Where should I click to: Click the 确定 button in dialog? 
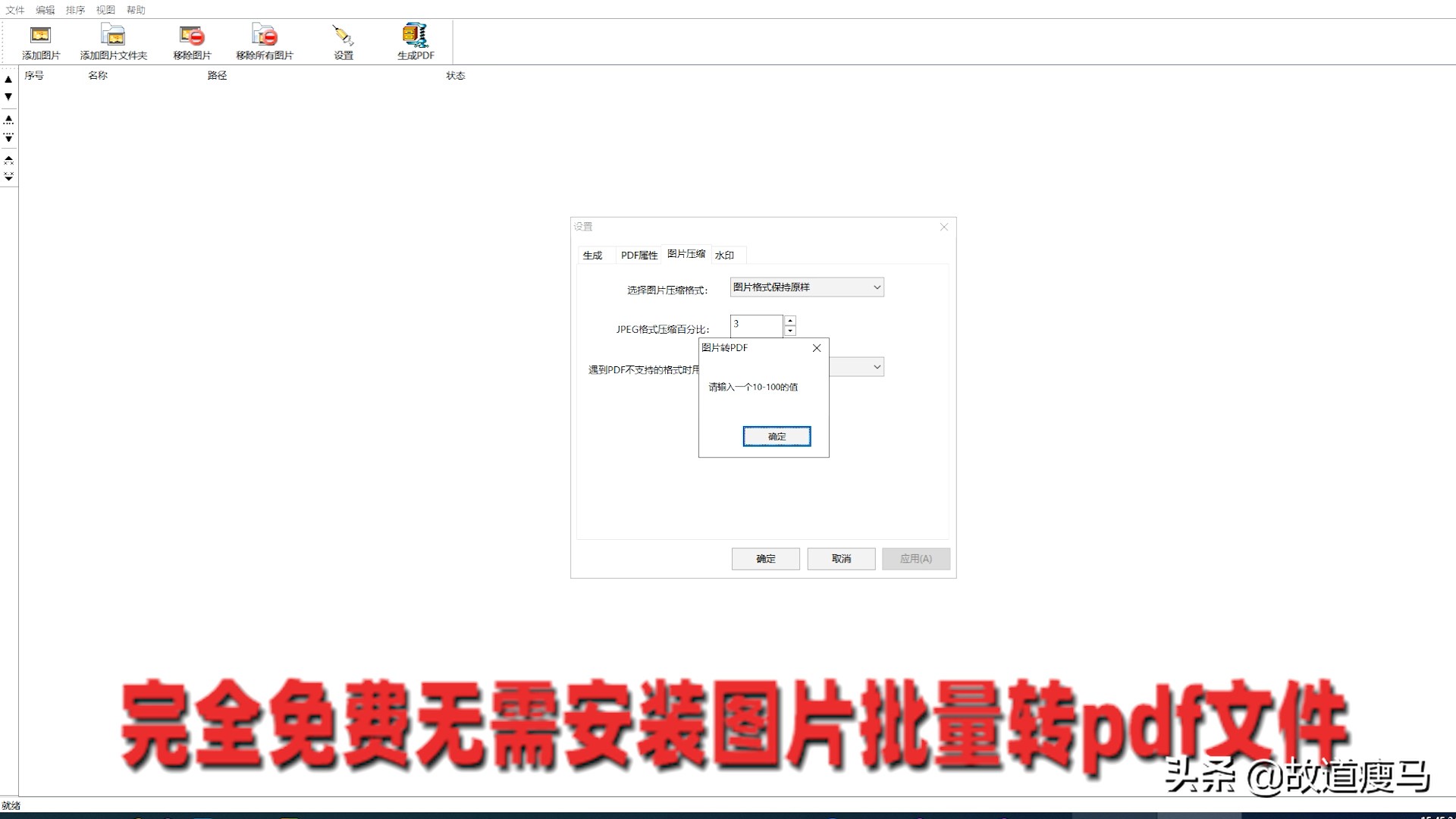[x=777, y=436]
